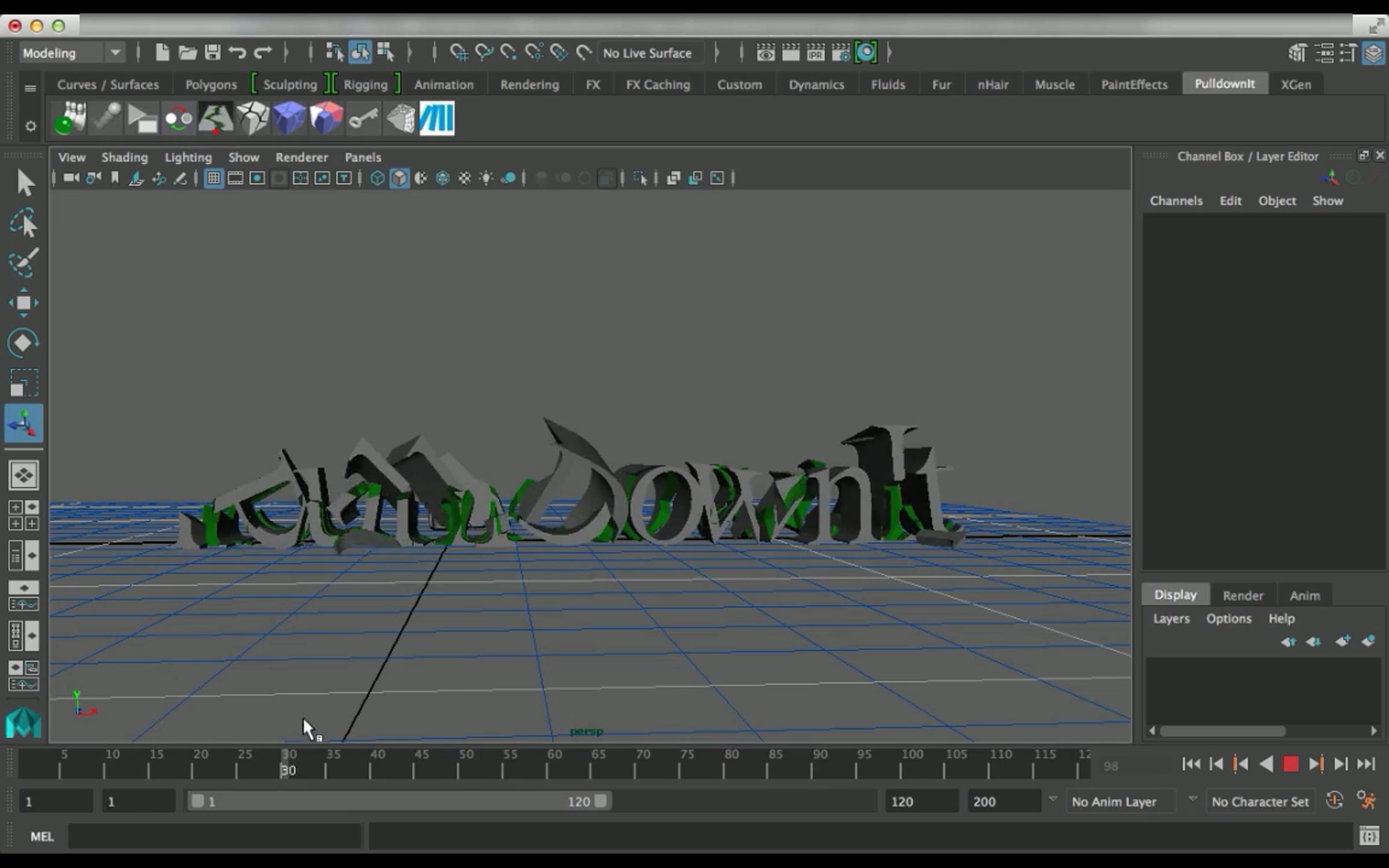Open the Render layer tab

pyautogui.click(x=1243, y=595)
